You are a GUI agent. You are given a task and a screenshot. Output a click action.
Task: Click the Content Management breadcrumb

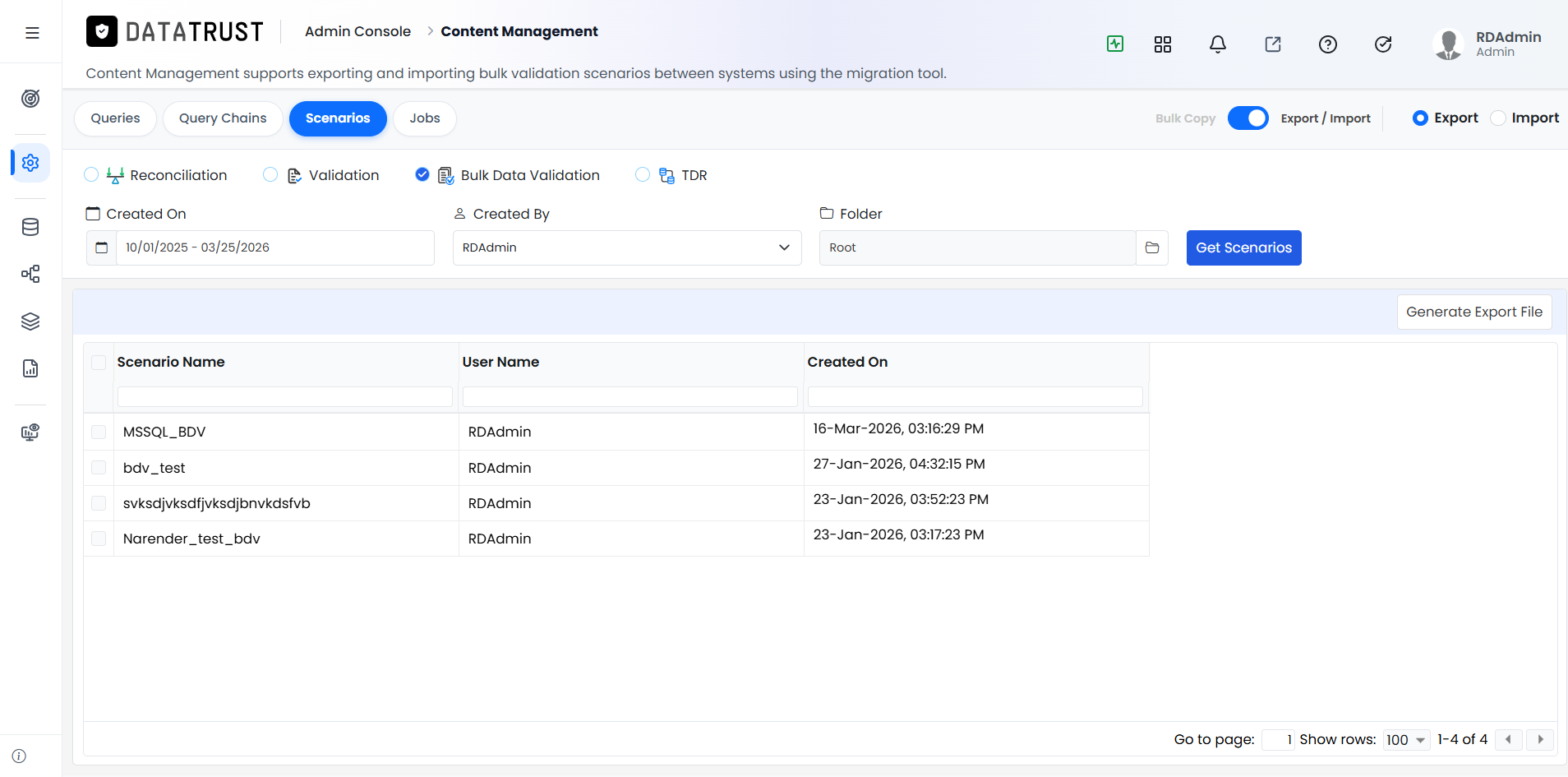519,31
